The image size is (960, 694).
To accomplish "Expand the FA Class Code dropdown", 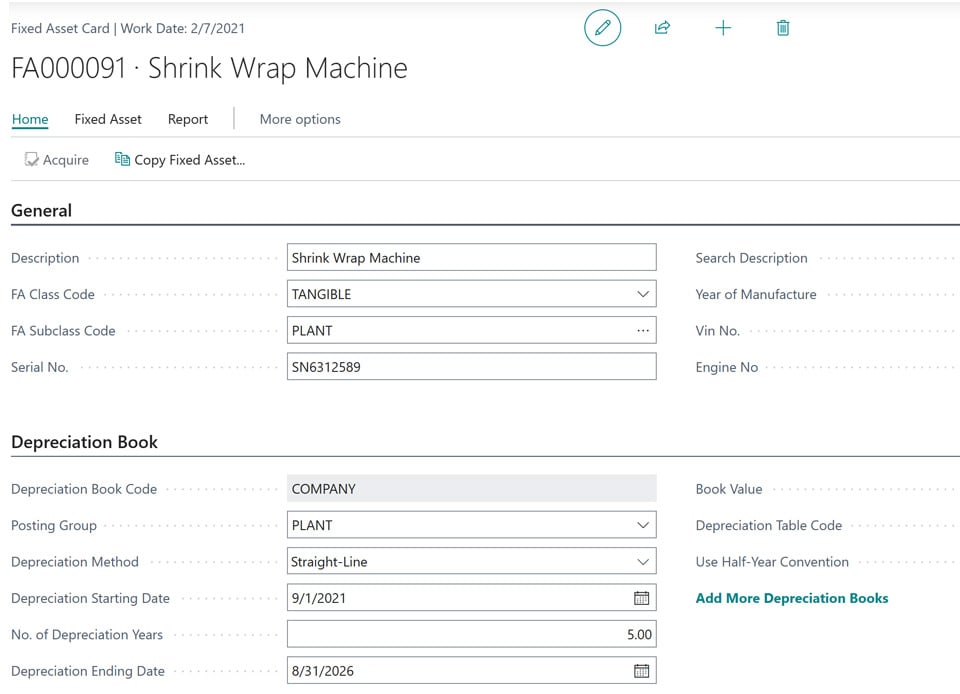I will [643, 294].
